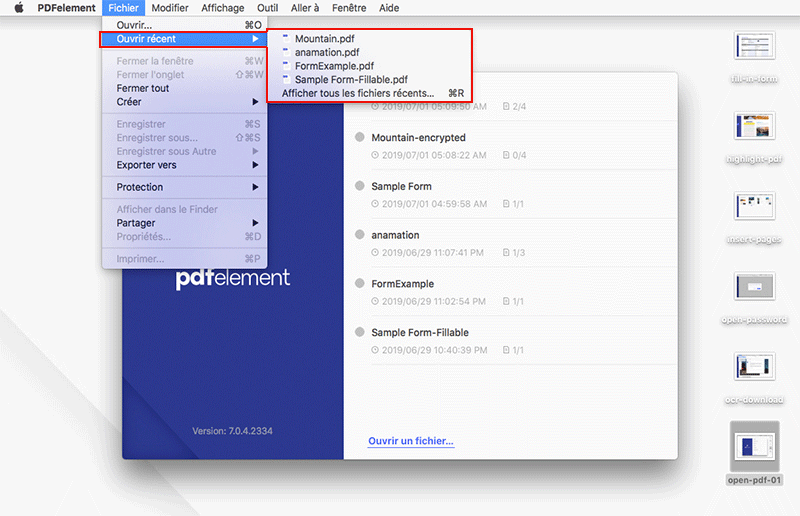The width and height of the screenshot is (800, 516).
Task: Open recent file Sample Form-Fillable.pdf
Action: pos(369,80)
